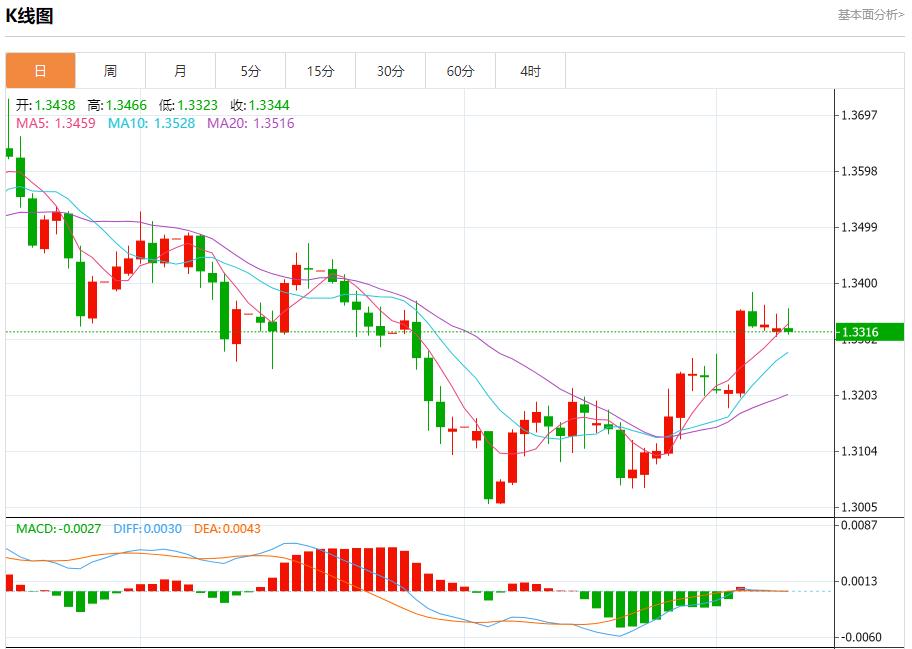Click the 0.0087 MACD axis label
Screen dimensions: 912x649
859,525
